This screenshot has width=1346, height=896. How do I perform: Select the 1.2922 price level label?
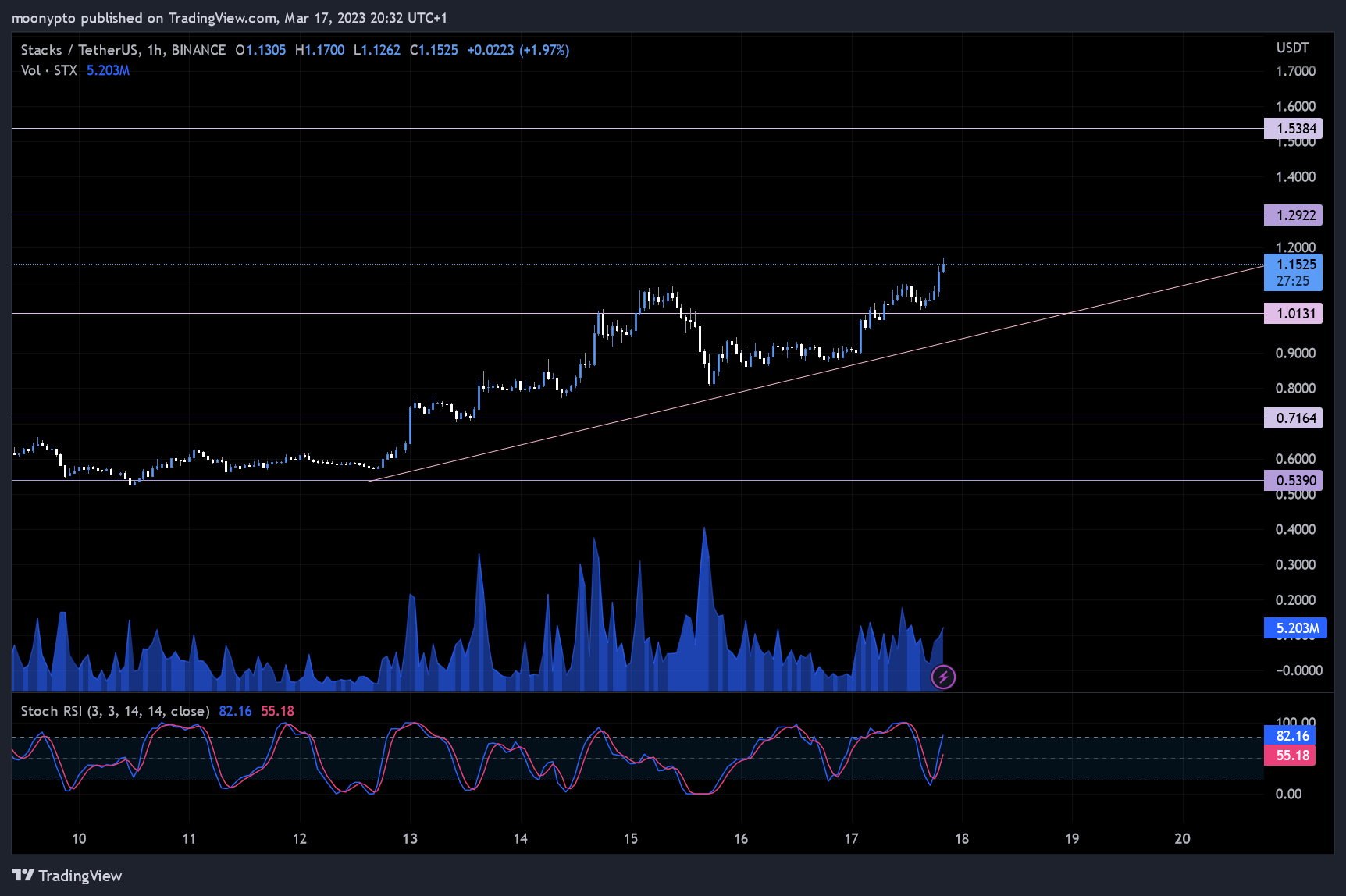tap(1293, 215)
